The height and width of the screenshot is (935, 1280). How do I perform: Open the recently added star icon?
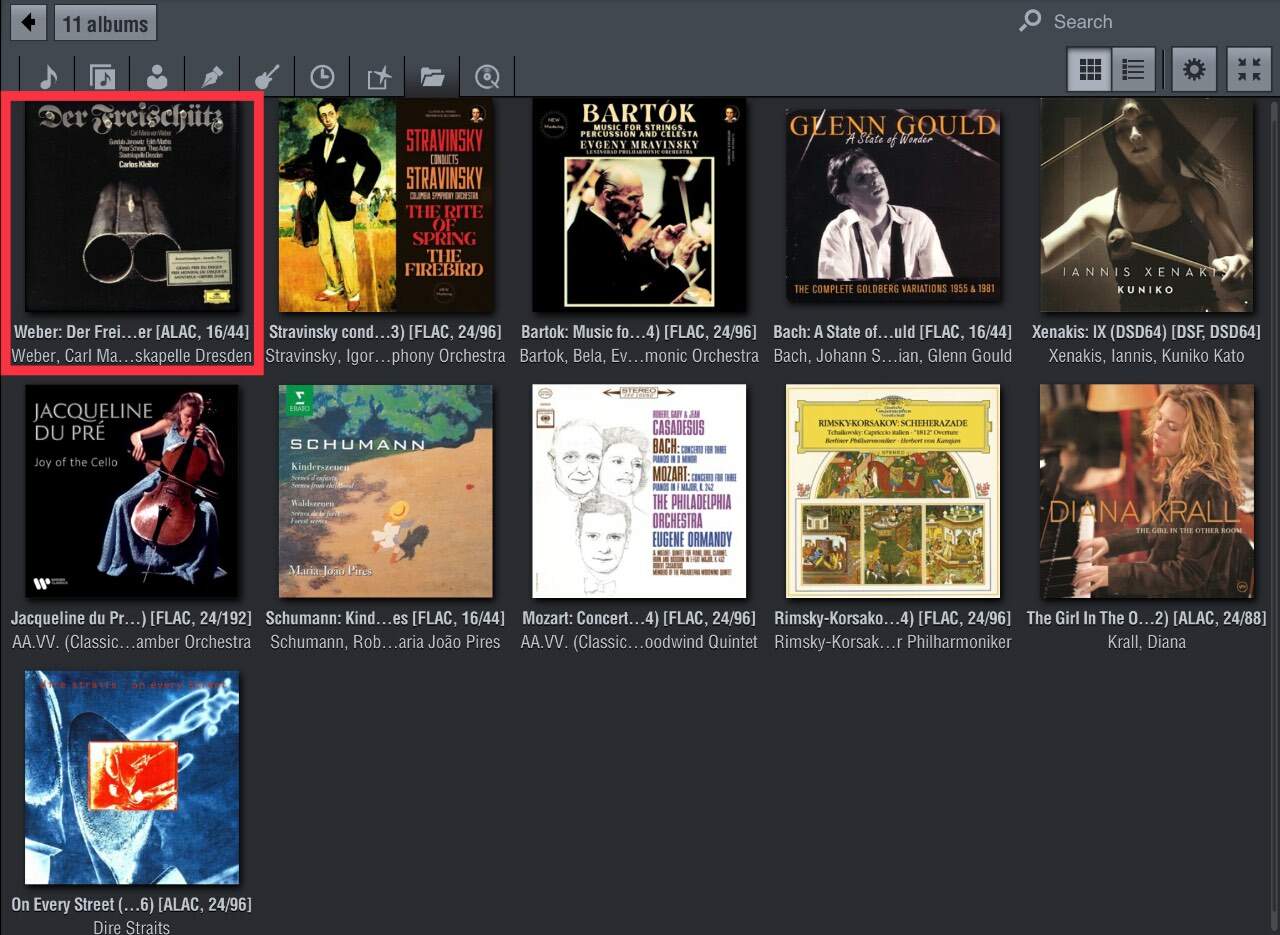tap(377, 77)
